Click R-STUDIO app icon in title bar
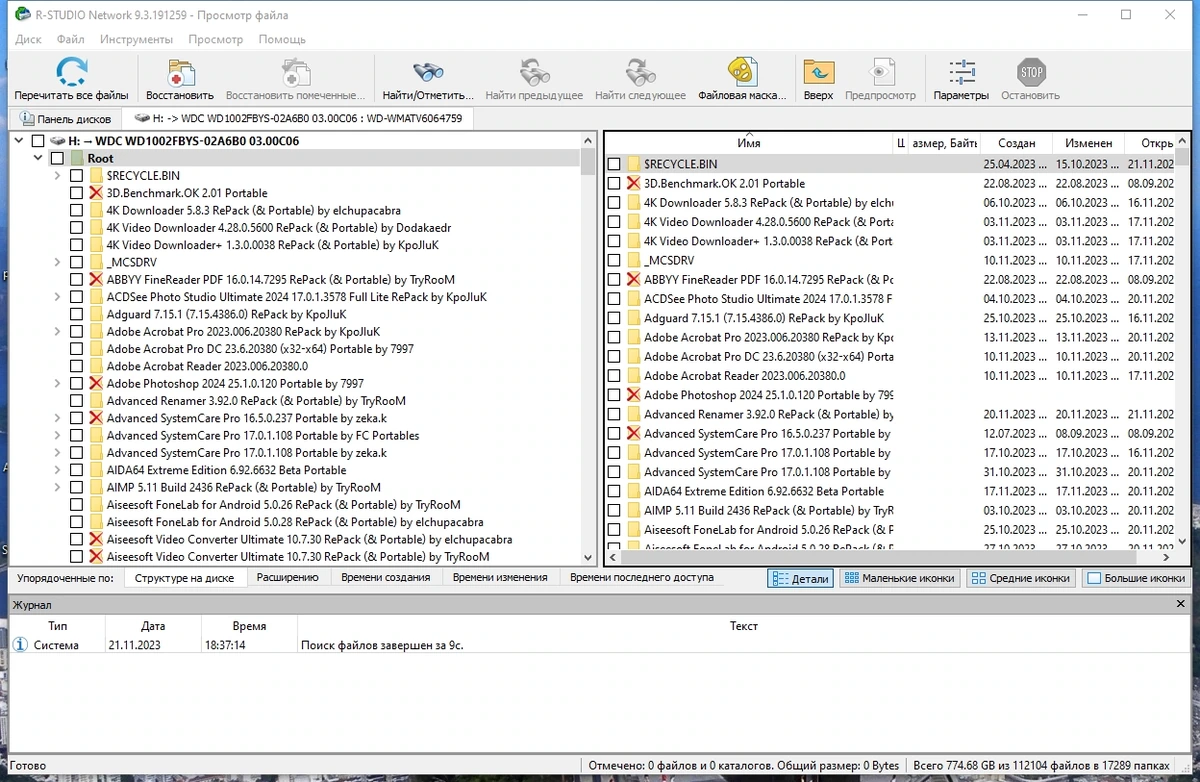The height and width of the screenshot is (782, 1200). click(x=22, y=15)
